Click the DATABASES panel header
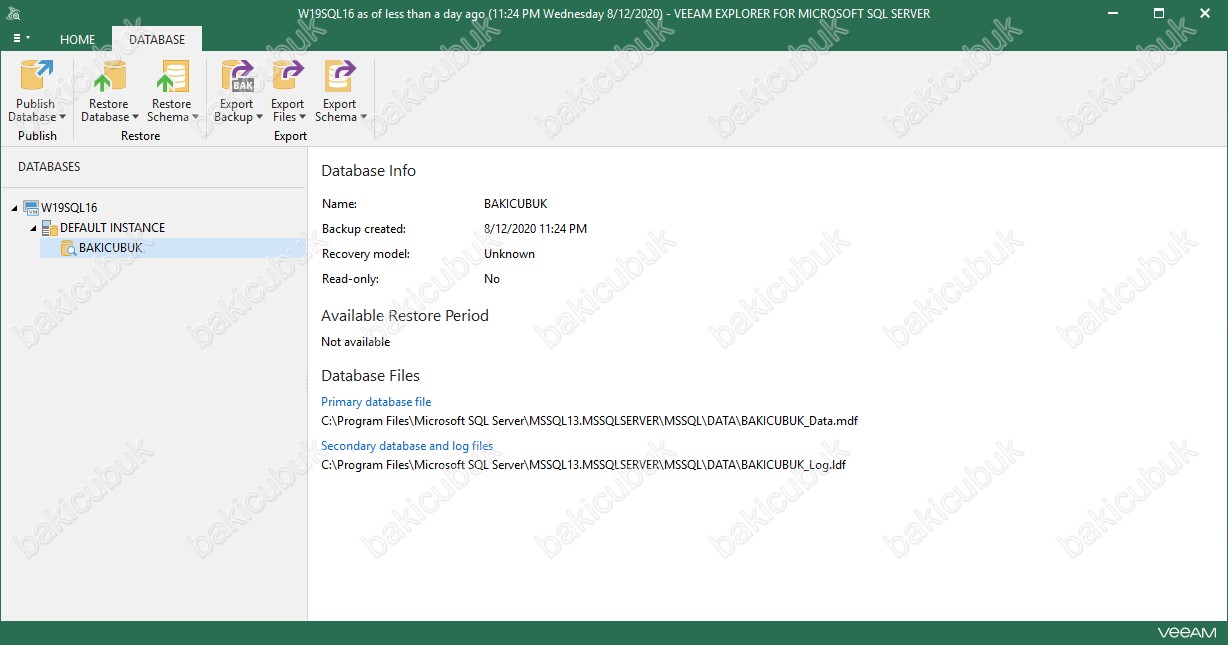This screenshot has width=1228, height=645. point(49,167)
